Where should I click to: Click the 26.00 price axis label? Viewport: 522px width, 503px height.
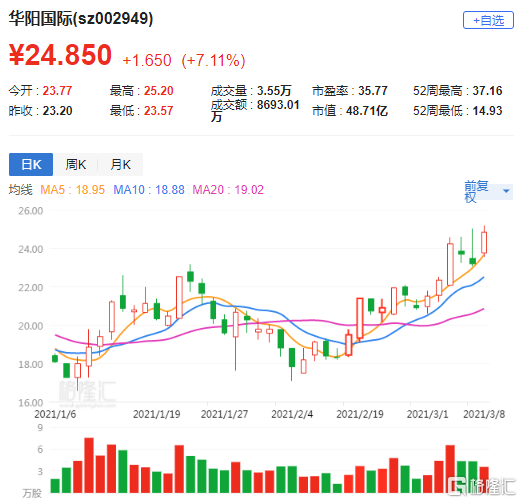tap(31, 211)
